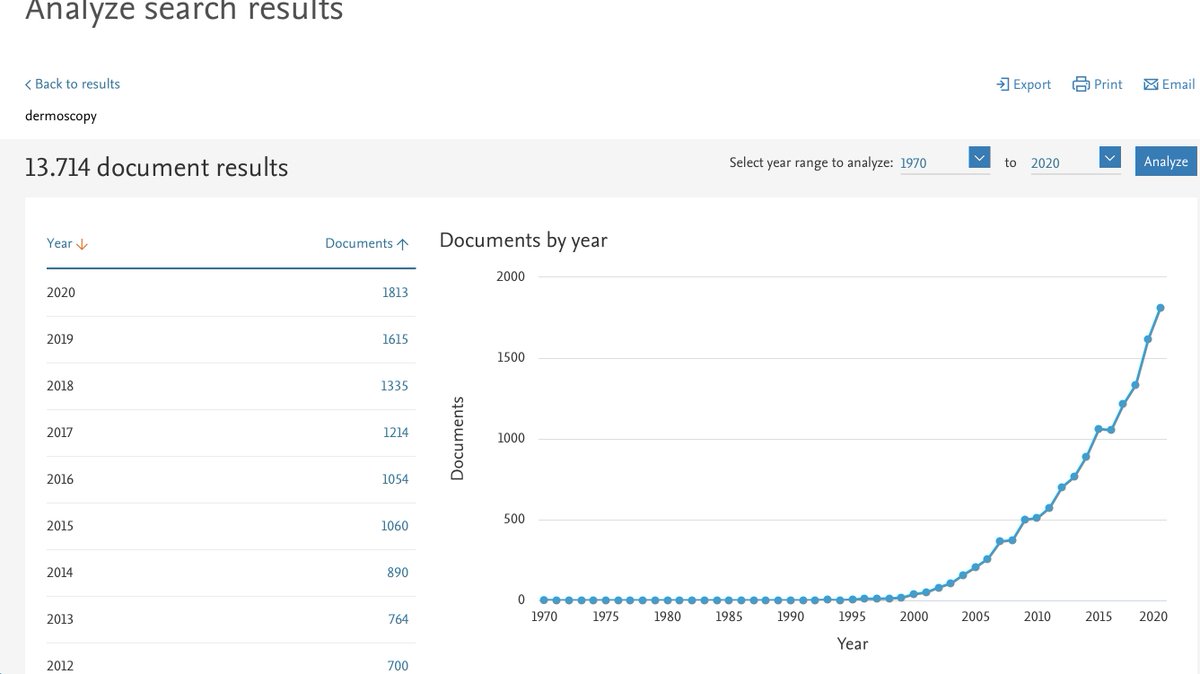
Task: Open 1054 documents for year 2016
Action: [x=394, y=479]
